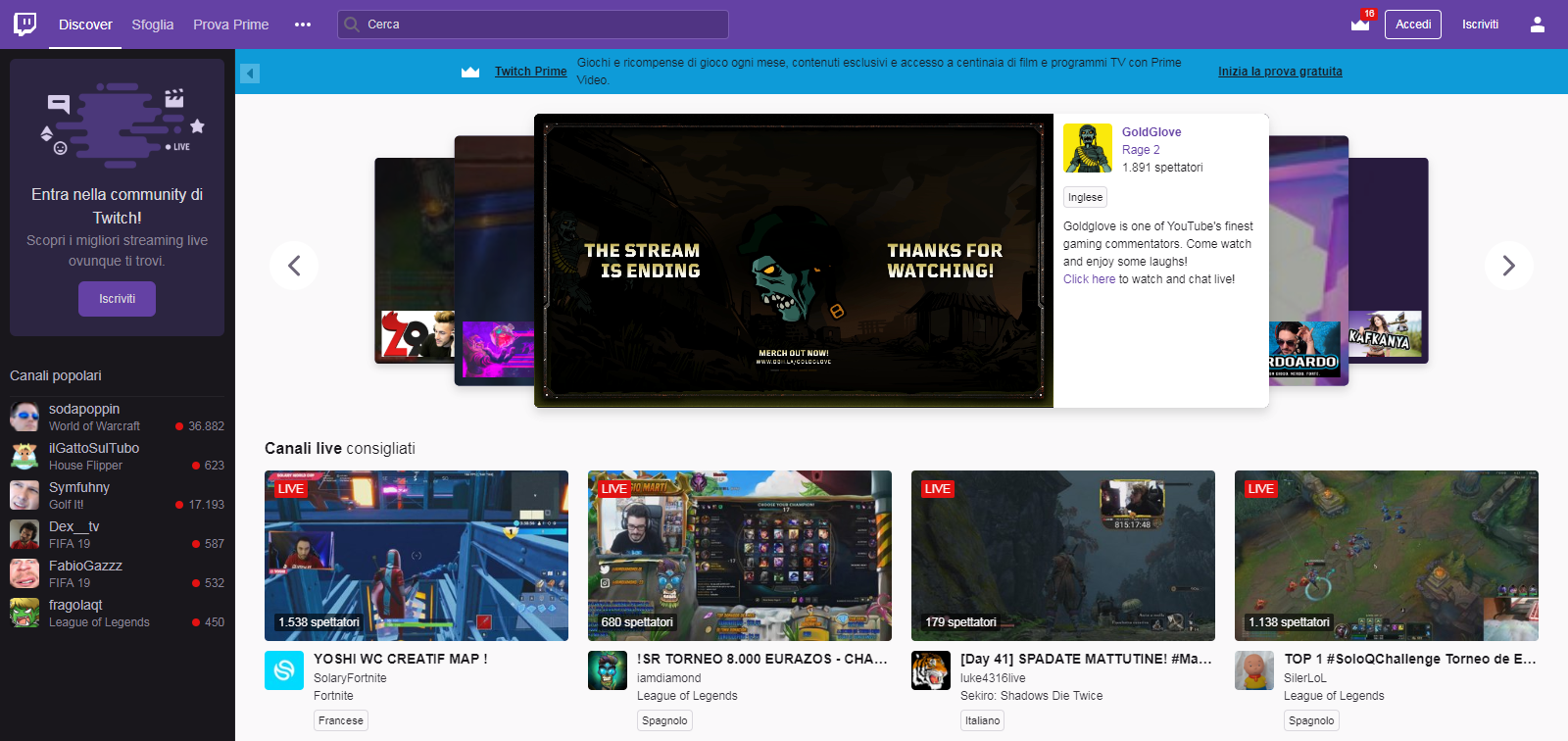The image size is (1568, 741).
Task: Open the Prime loot crown notifications
Action: pyautogui.click(x=1360, y=24)
